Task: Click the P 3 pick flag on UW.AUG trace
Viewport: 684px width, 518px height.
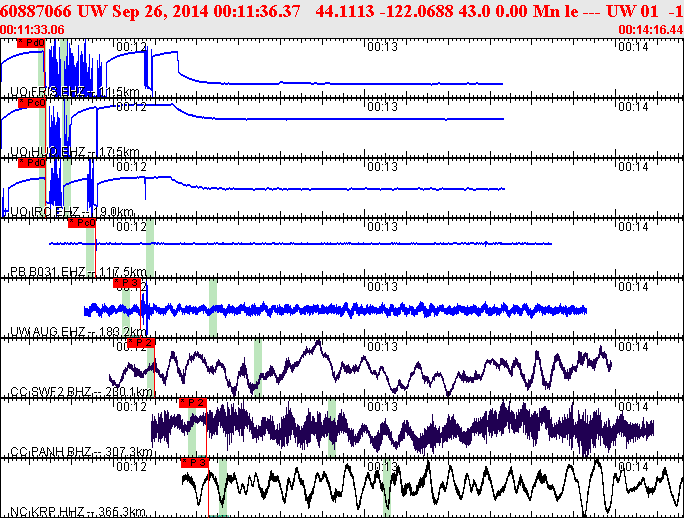Action: point(130,283)
